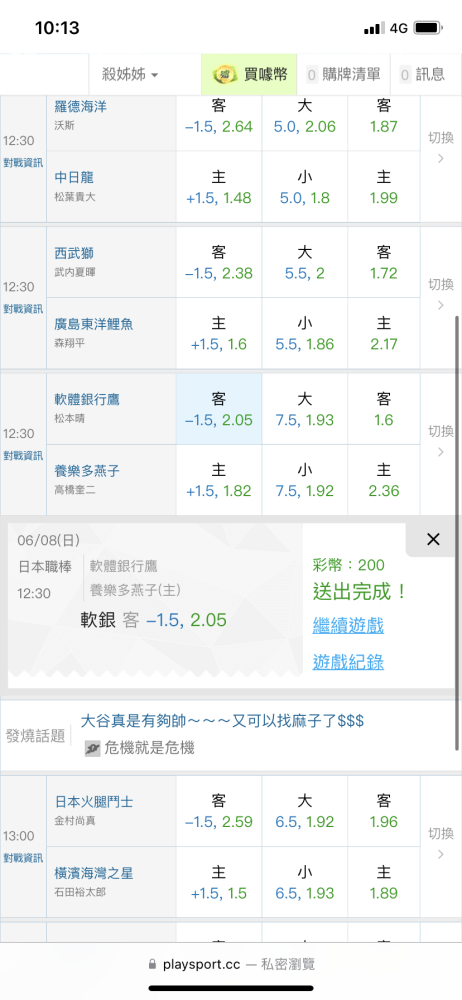Tap the battery icon in status bar
462x1000 pixels.
pos(428,28)
